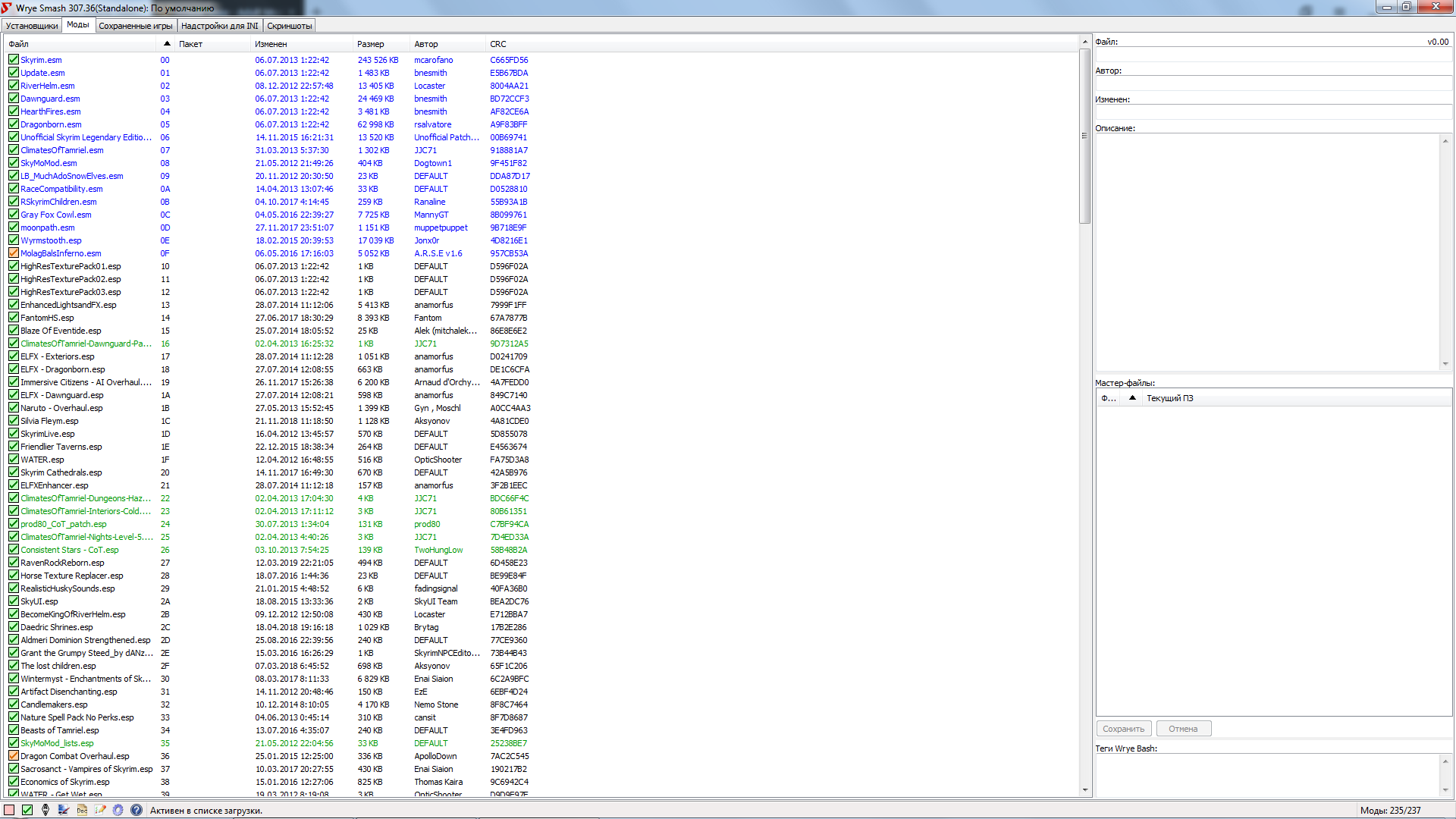
Task: Click the BashMon picture icon in status bar
Action: click(x=64, y=810)
